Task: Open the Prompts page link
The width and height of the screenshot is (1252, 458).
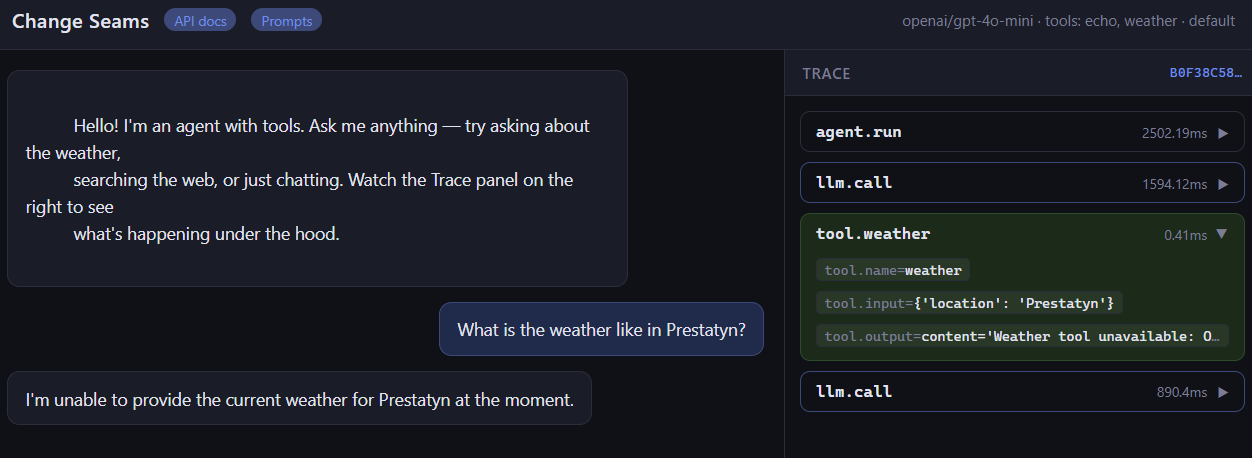Action: [x=286, y=20]
